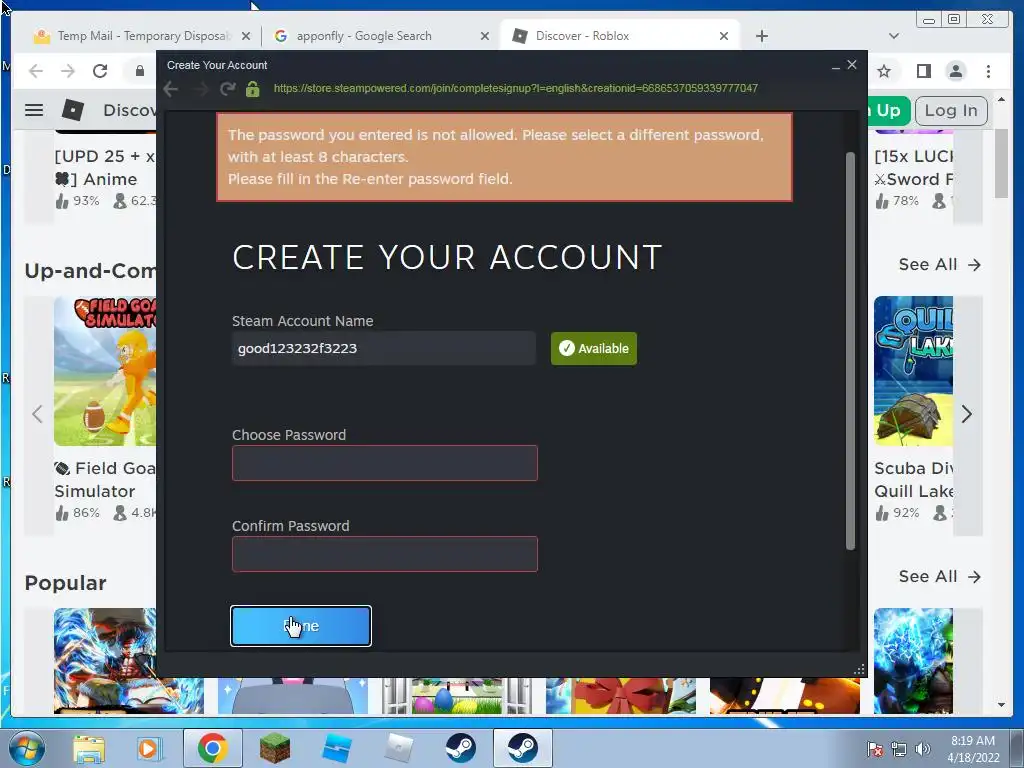Click the Roblox logo icon

(72, 110)
